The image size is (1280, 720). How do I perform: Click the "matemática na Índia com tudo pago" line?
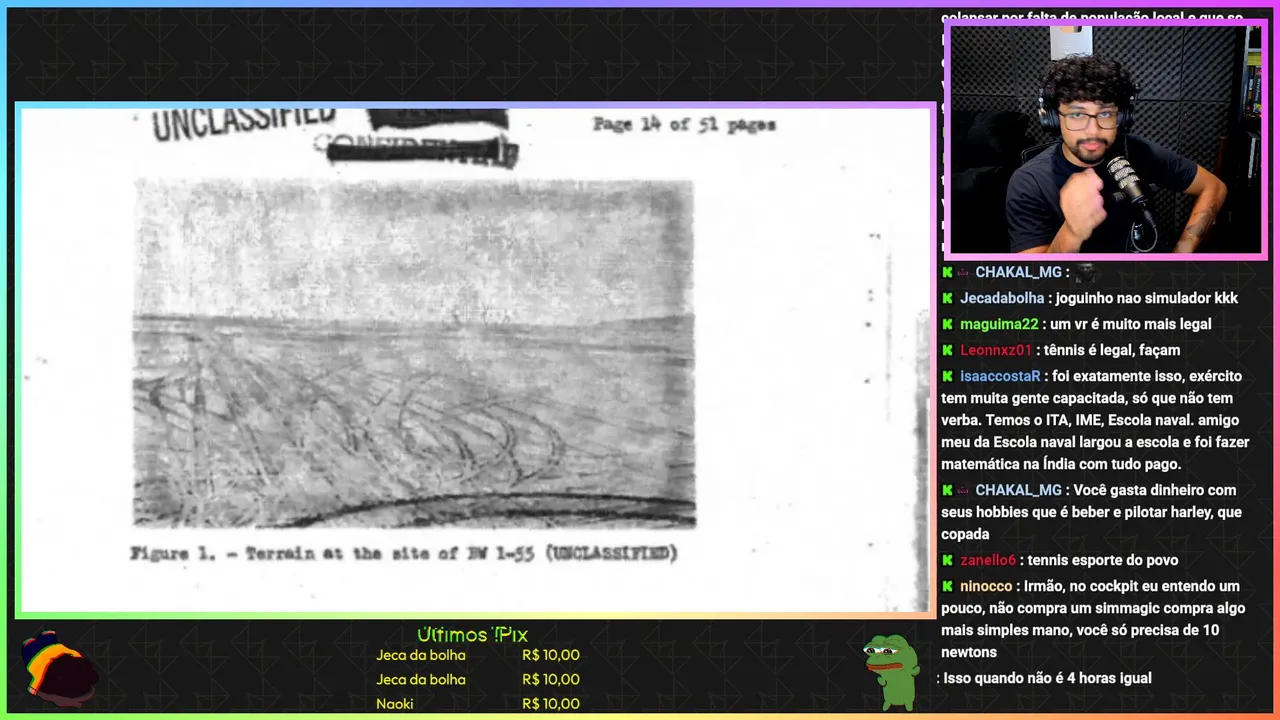[x=1061, y=464]
